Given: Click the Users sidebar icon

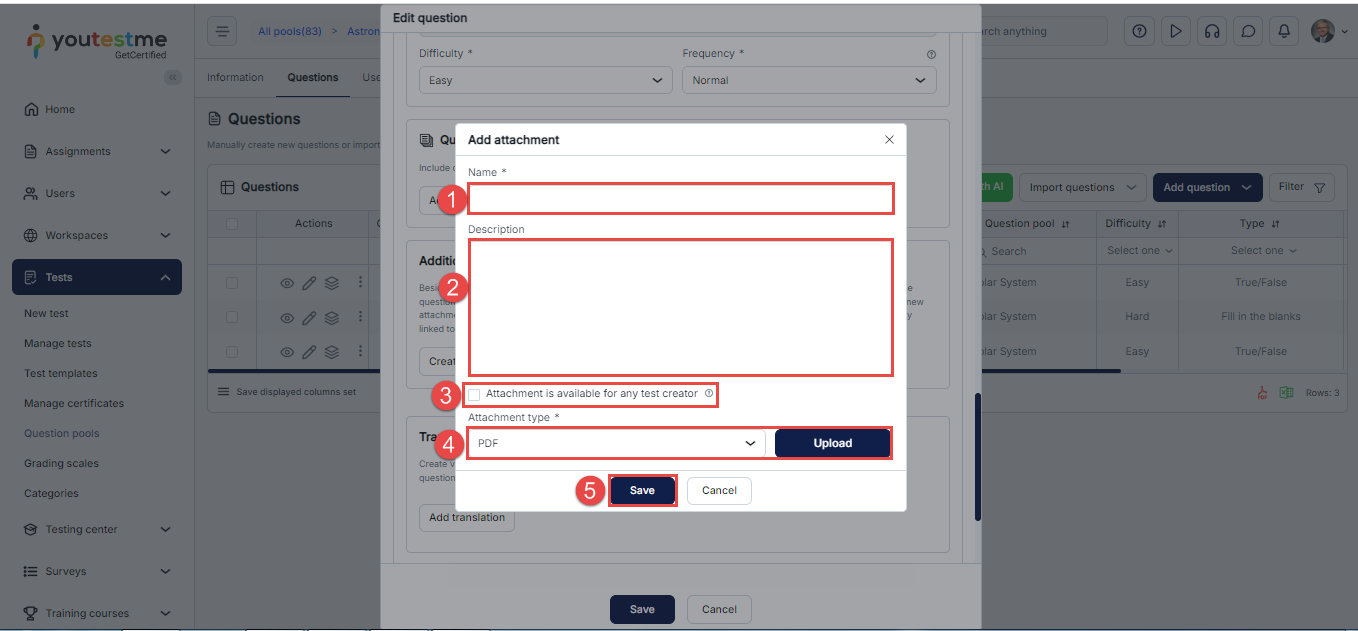Looking at the screenshot, I should 31,194.
